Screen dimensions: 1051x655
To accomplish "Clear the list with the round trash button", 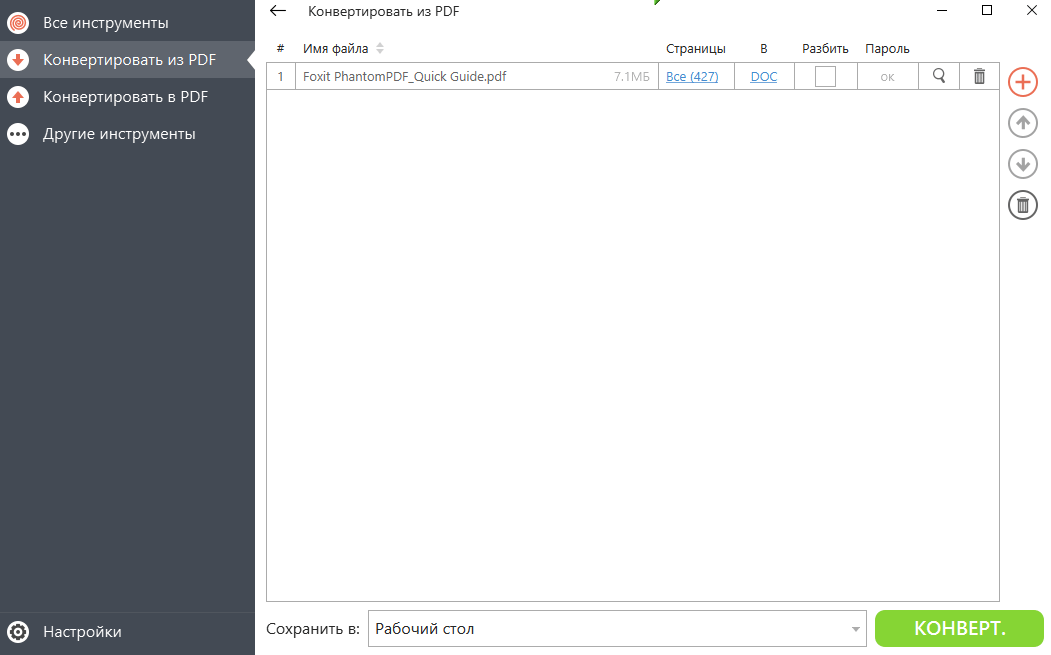I will [x=1023, y=205].
